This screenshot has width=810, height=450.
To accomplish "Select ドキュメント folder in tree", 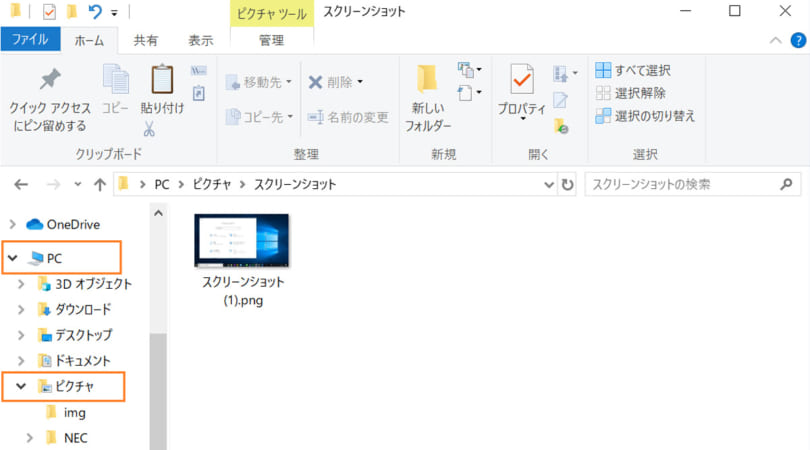I will 83,361.
